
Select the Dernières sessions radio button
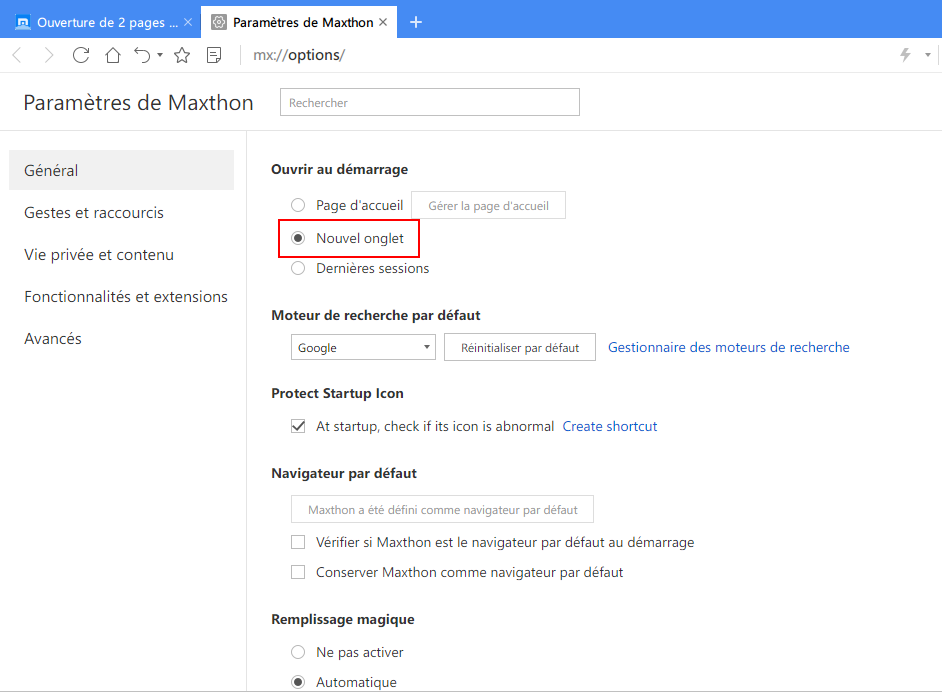tap(298, 268)
